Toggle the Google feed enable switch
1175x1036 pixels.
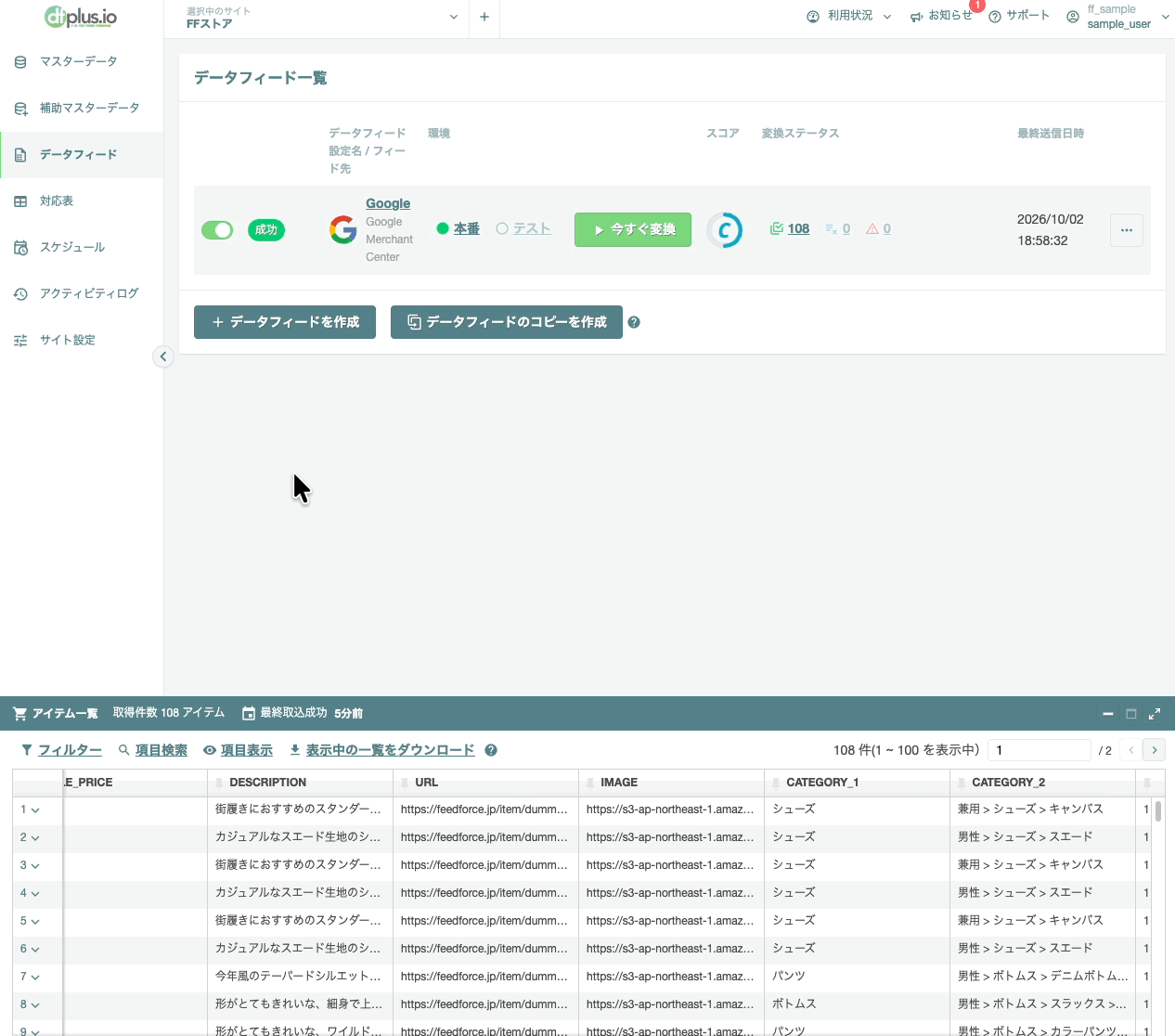[x=217, y=229]
